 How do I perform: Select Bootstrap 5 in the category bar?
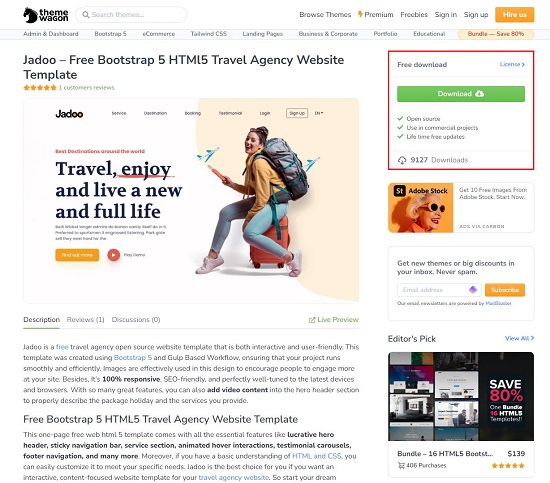110,34
